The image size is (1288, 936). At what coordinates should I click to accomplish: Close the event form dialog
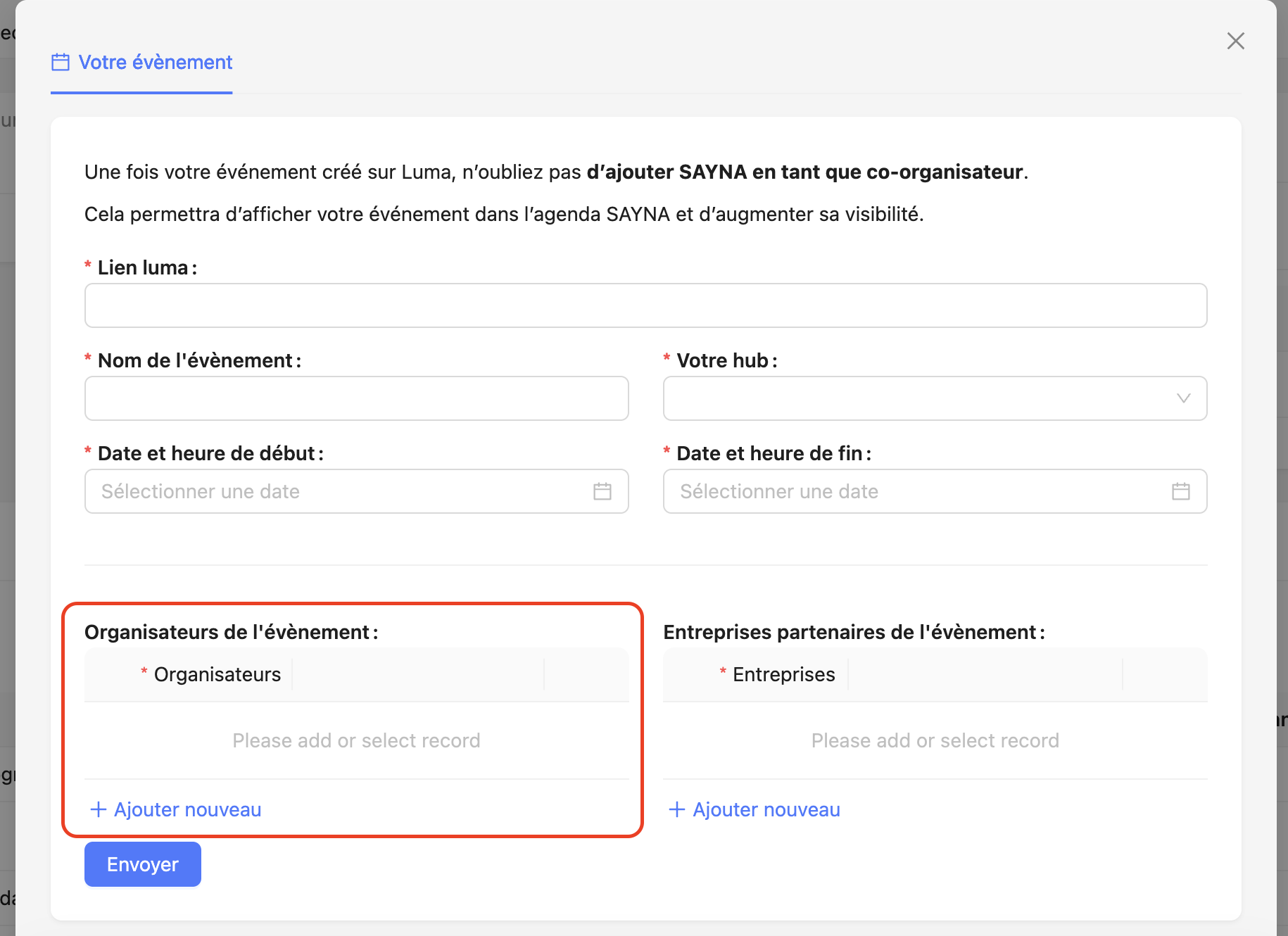1235,41
